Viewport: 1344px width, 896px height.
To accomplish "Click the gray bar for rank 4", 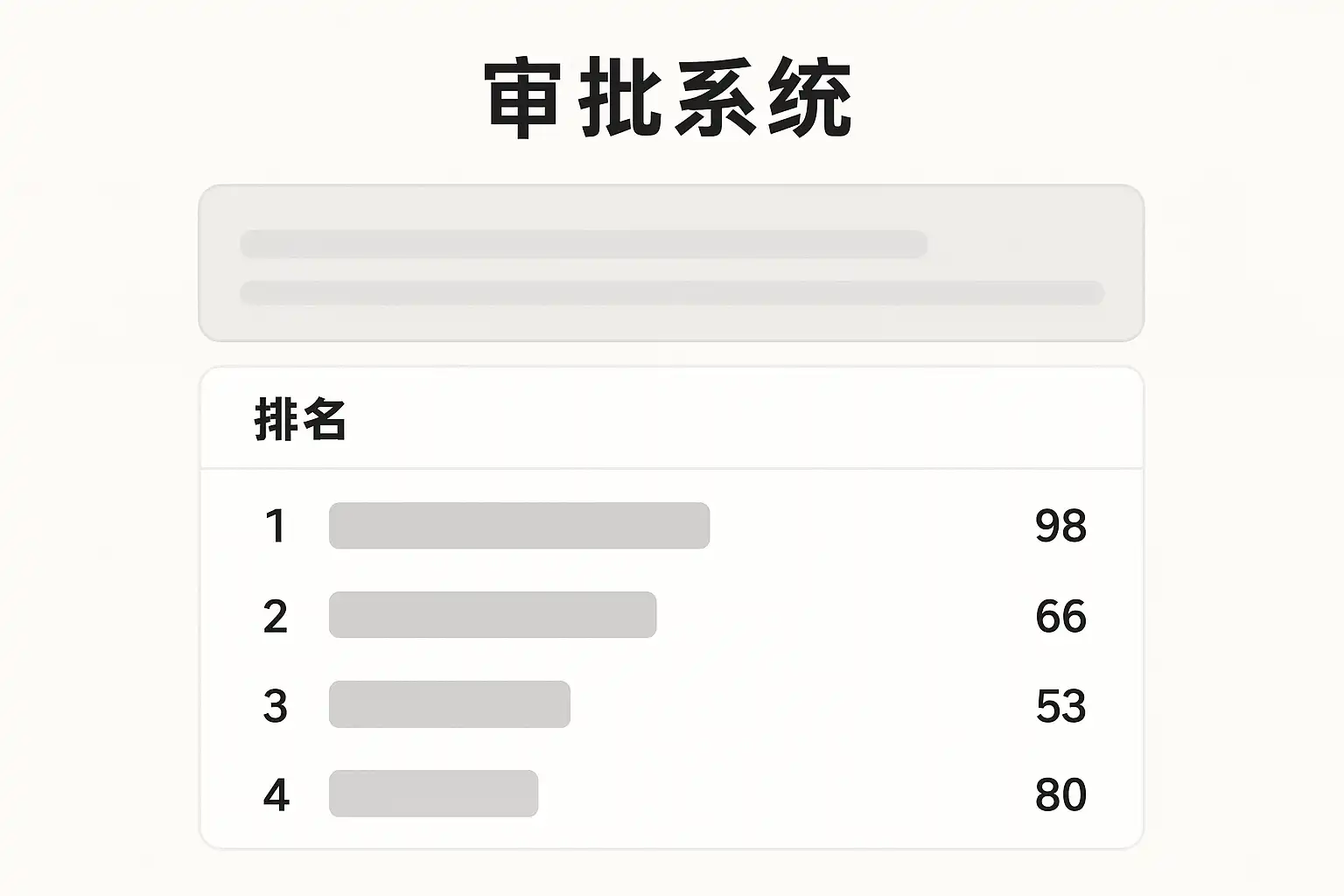I will (x=433, y=794).
